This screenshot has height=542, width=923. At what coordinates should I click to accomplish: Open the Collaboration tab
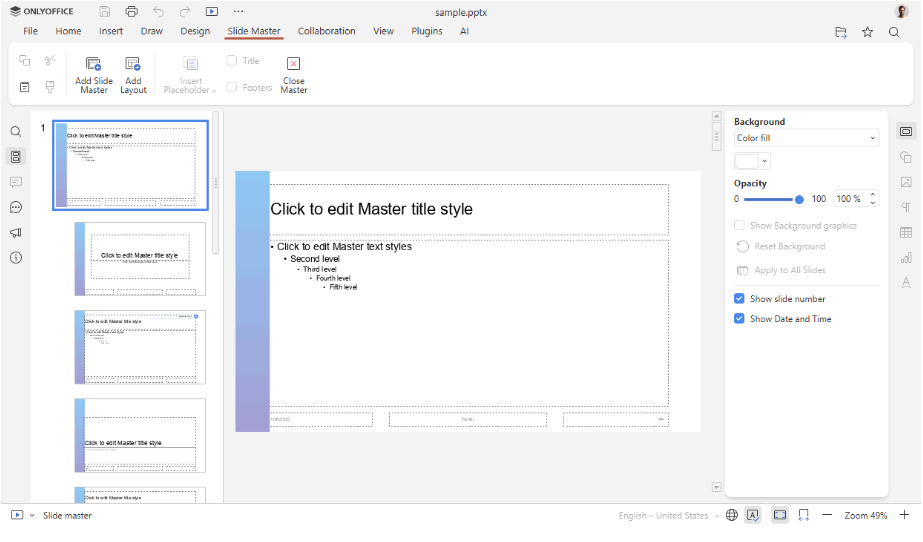click(326, 31)
